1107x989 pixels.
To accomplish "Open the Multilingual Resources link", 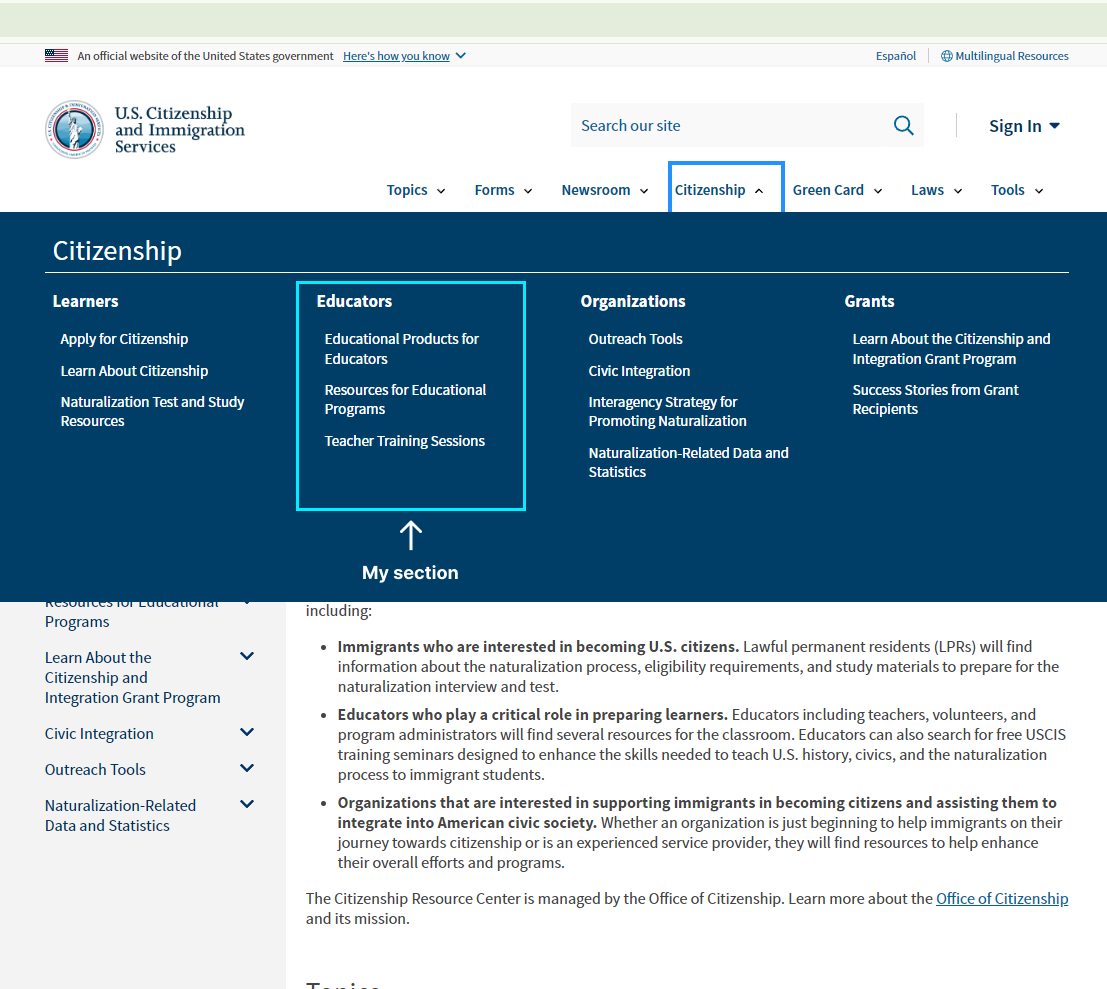I will pos(1012,56).
